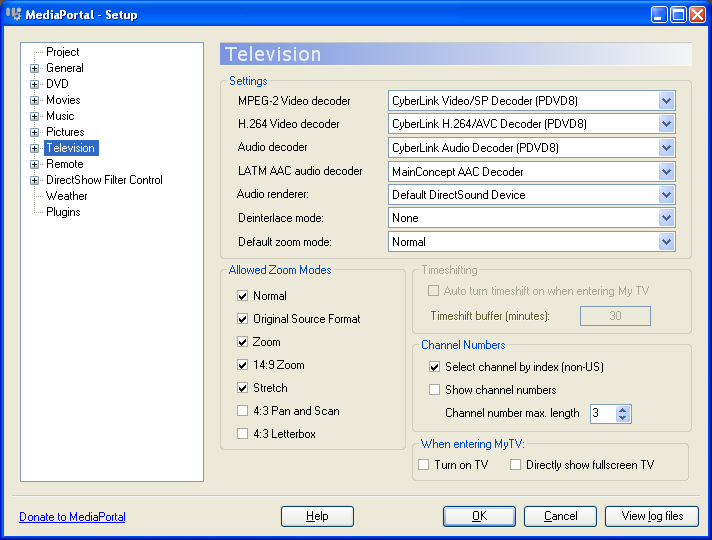Minimize the MediaPortal Setup window
Image resolution: width=712 pixels, height=540 pixels.
(659, 15)
